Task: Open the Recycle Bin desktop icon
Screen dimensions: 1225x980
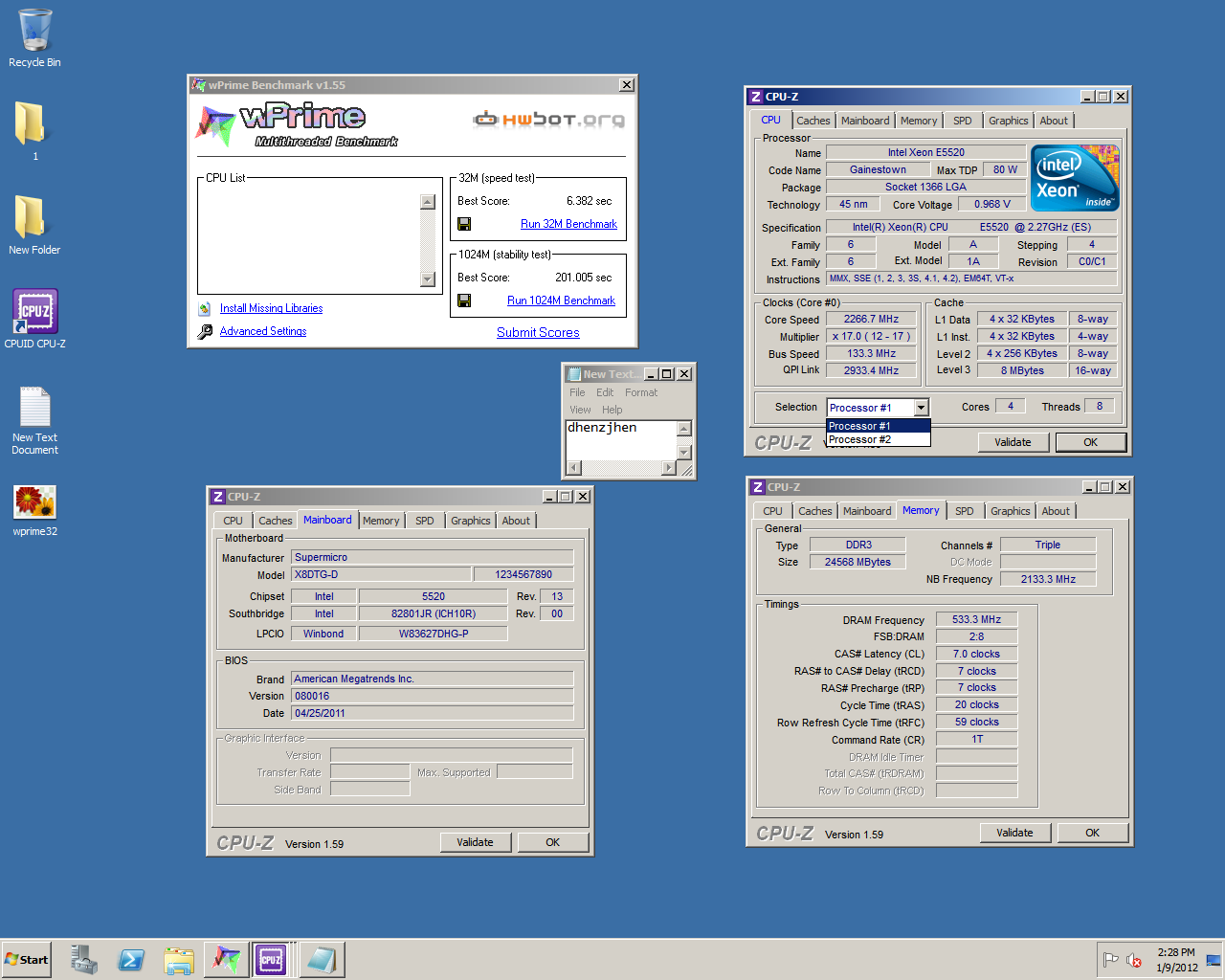Action: [x=34, y=38]
